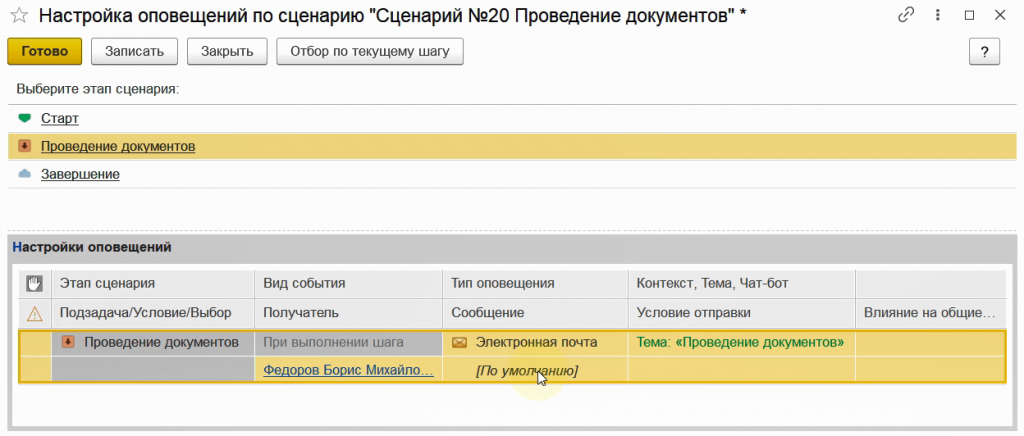Apply Отбор по текущему шагу filter

[370, 51]
